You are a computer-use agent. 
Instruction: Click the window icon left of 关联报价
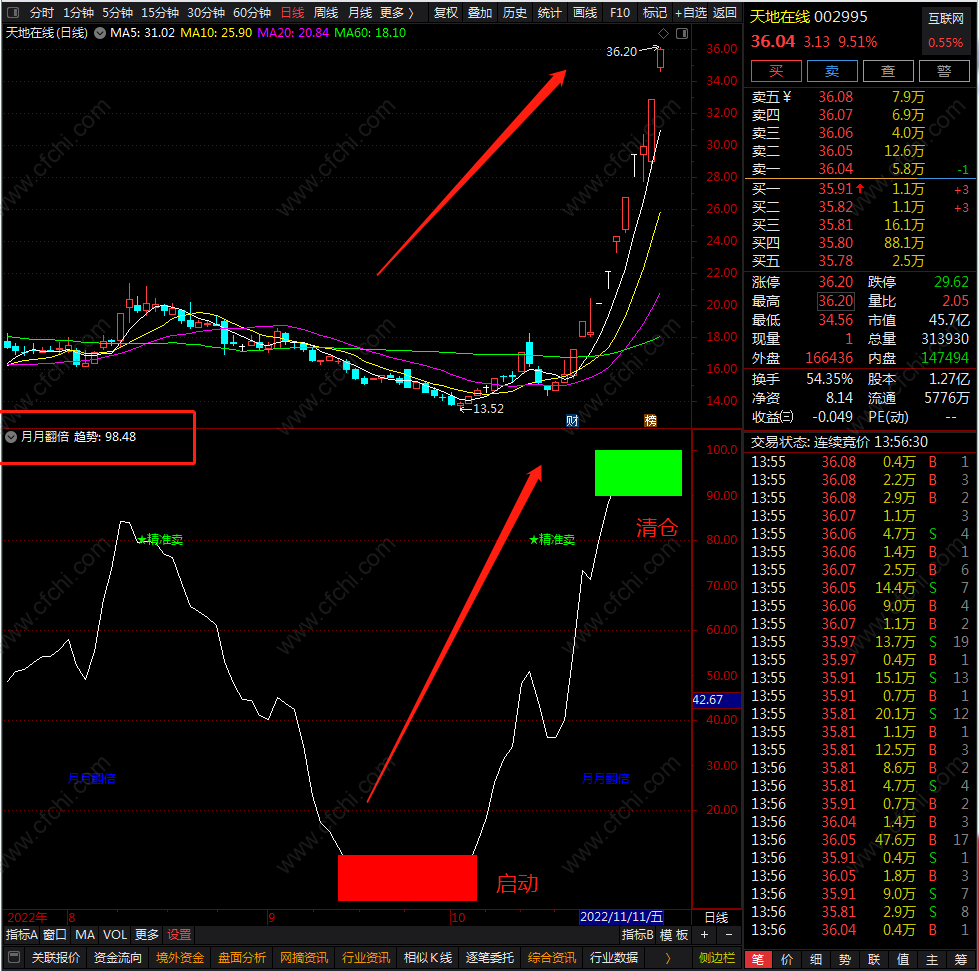(14, 957)
